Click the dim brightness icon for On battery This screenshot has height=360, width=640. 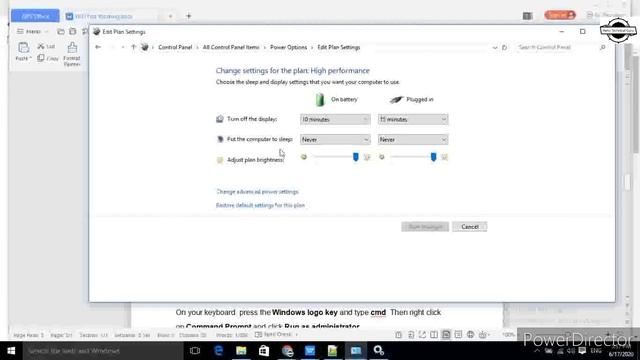point(304,157)
